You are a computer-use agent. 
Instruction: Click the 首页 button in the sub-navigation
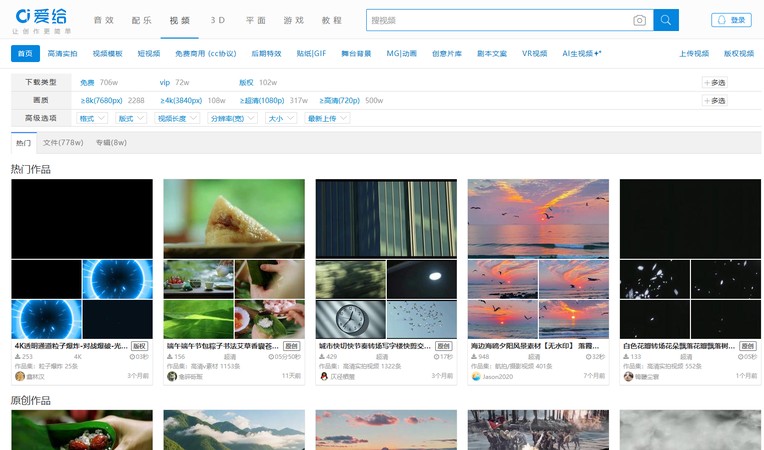coord(25,54)
